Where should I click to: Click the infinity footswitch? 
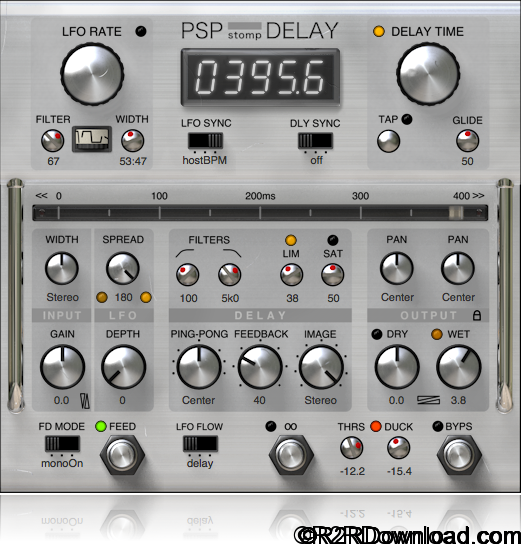click(291, 455)
